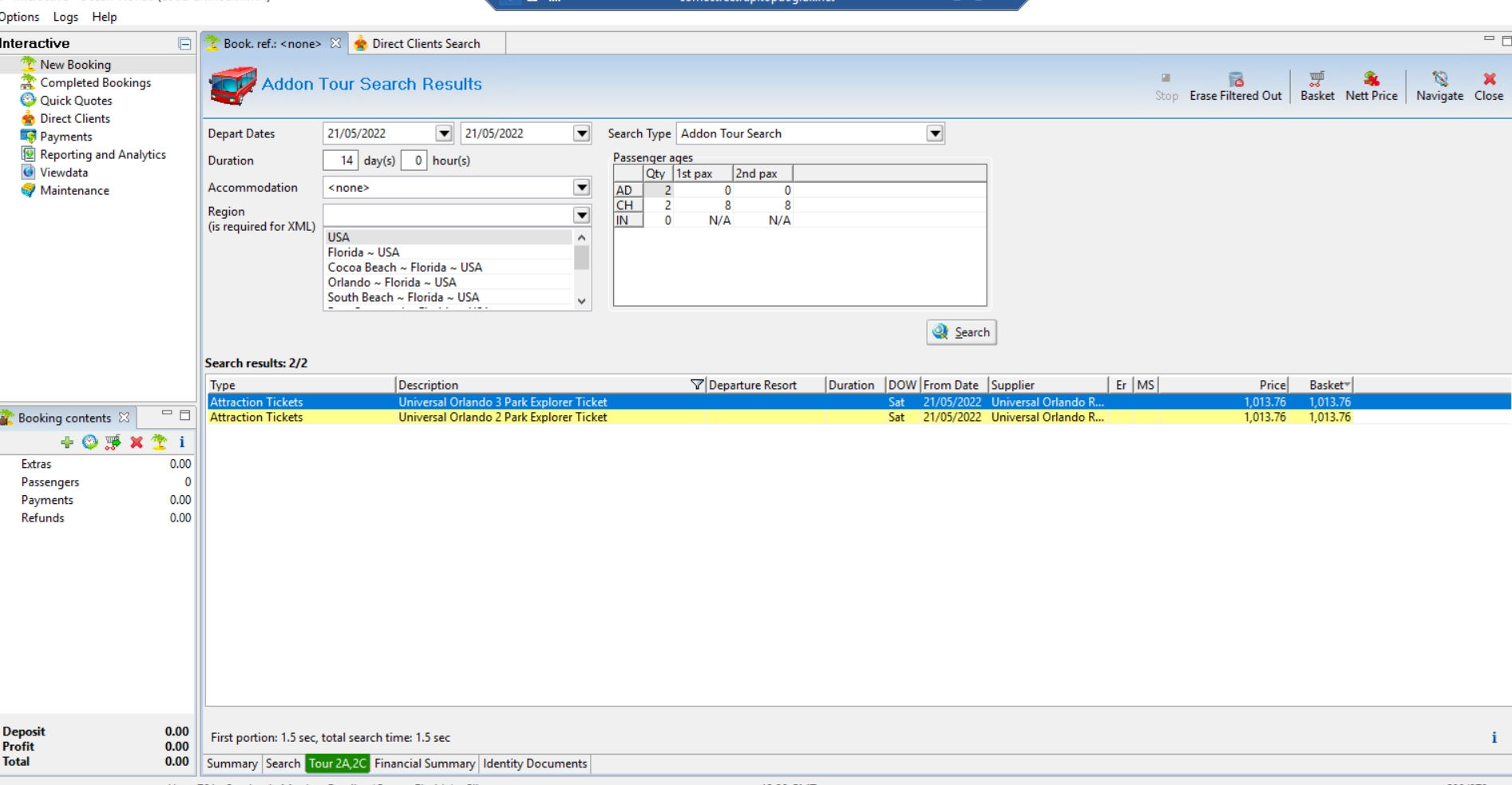Sort results by the Supplier column header
The height and width of the screenshot is (785, 1512).
(x=1048, y=385)
